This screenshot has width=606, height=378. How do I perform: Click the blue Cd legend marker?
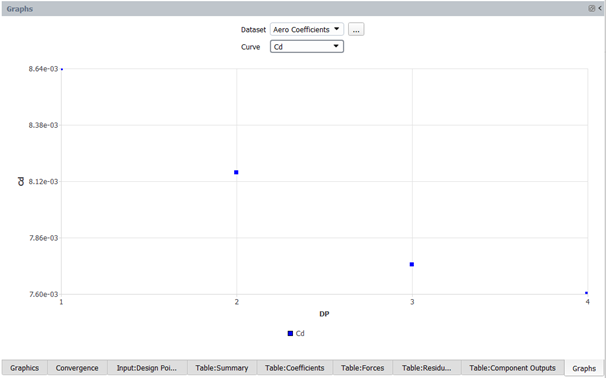[290, 334]
